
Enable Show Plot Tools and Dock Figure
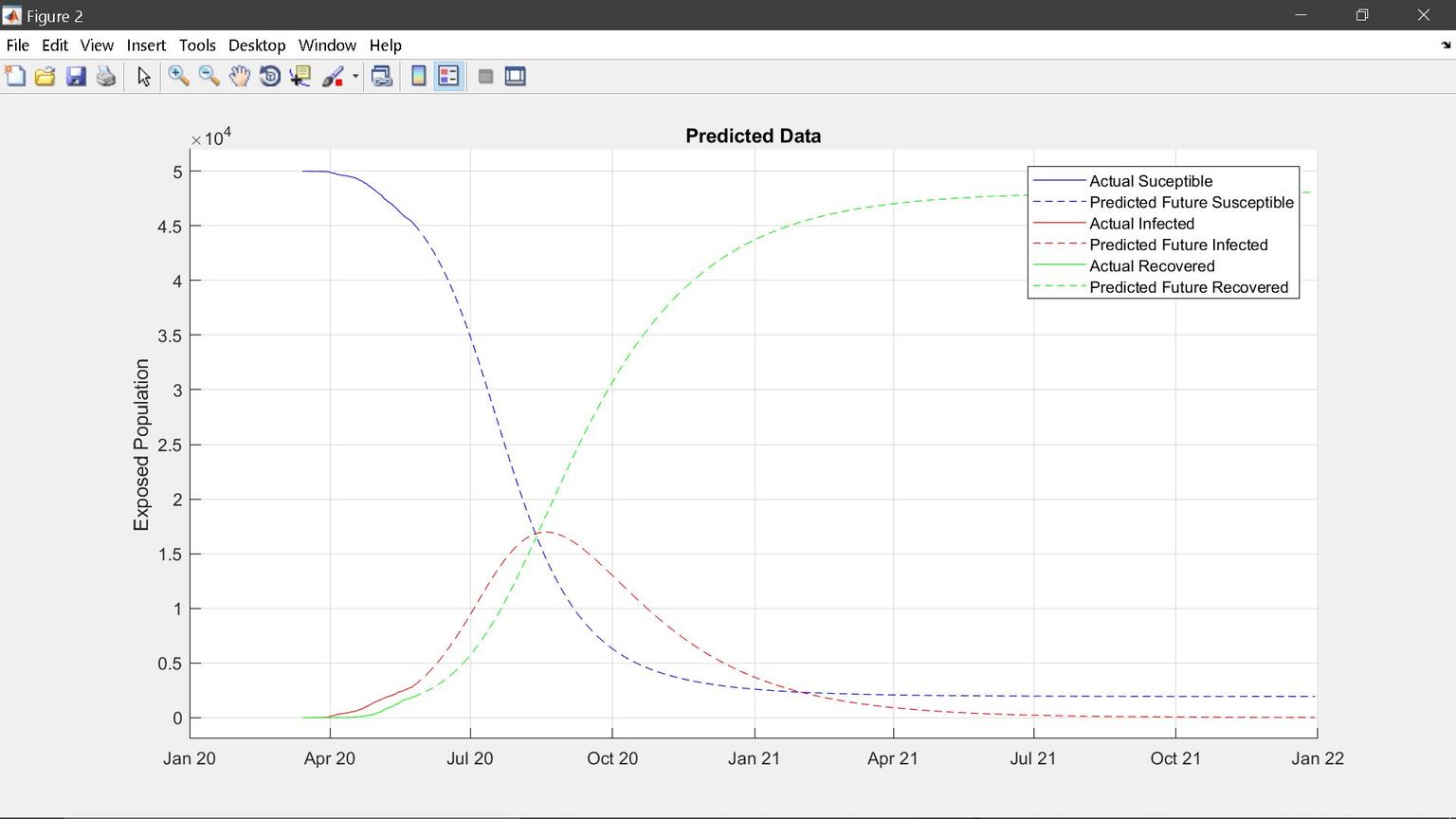[x=515, y=76]
